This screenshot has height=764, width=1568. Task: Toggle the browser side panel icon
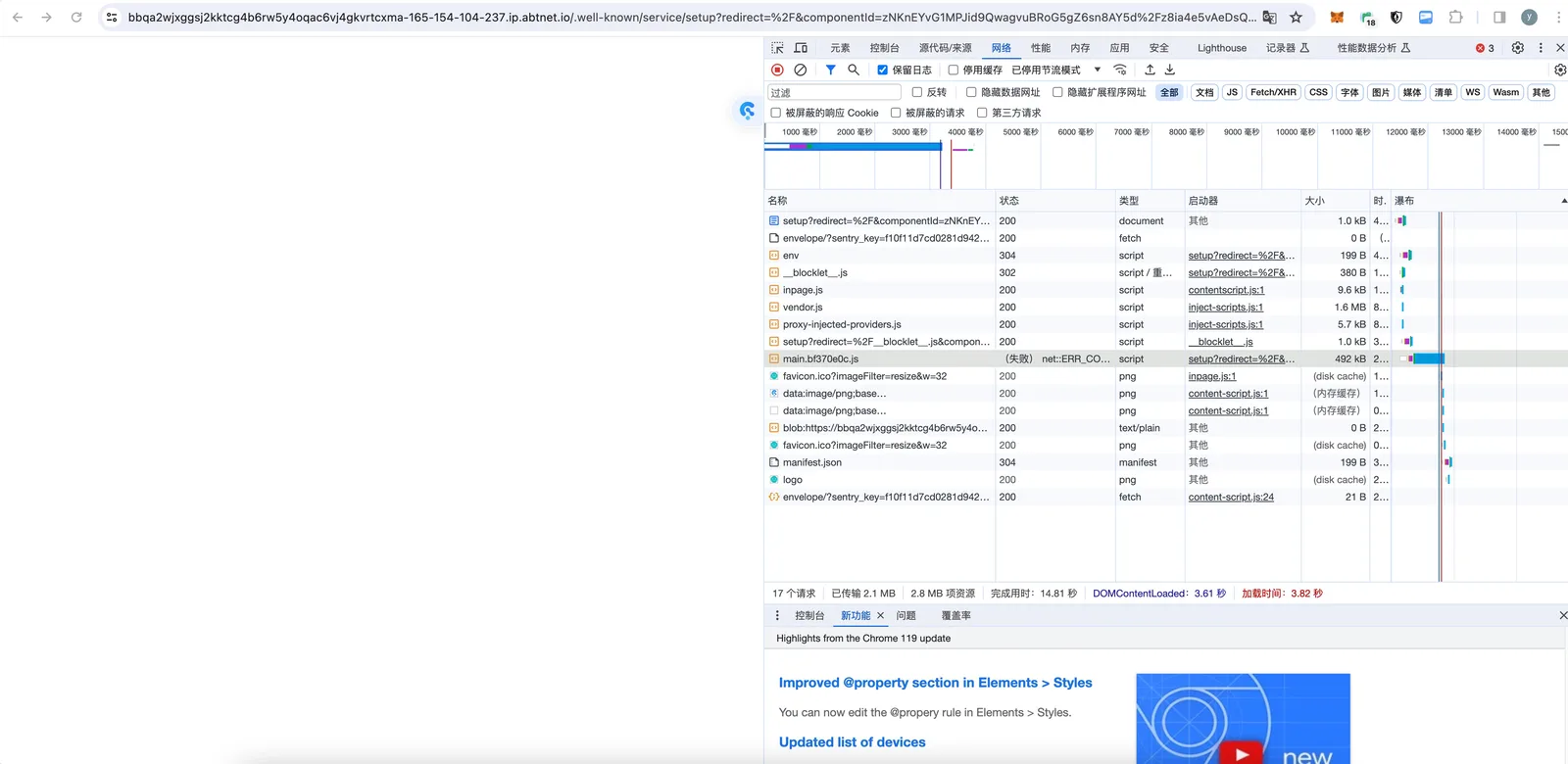coord(1499,18)
